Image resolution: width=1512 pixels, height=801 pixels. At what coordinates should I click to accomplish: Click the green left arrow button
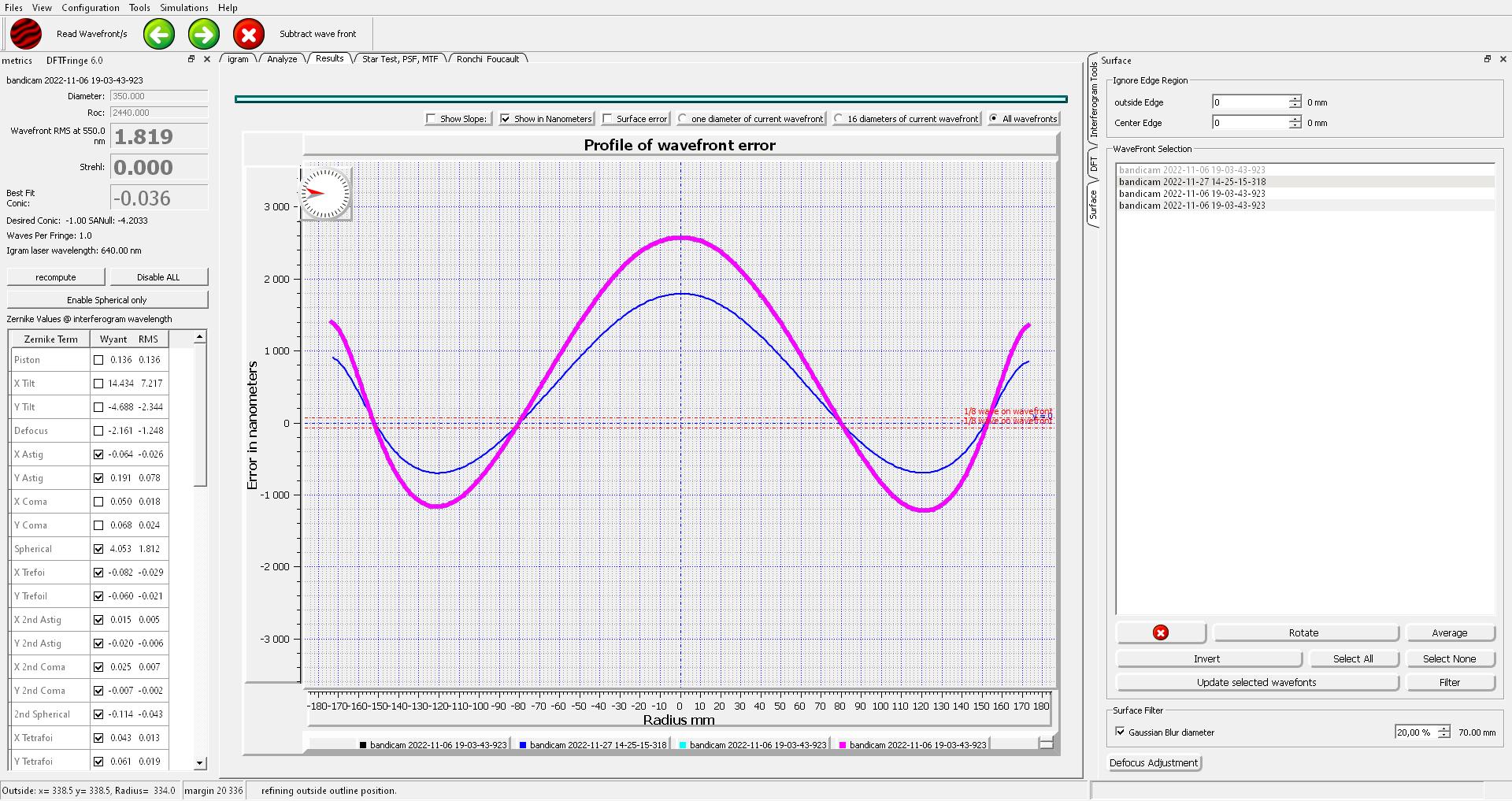pos(159,34)
